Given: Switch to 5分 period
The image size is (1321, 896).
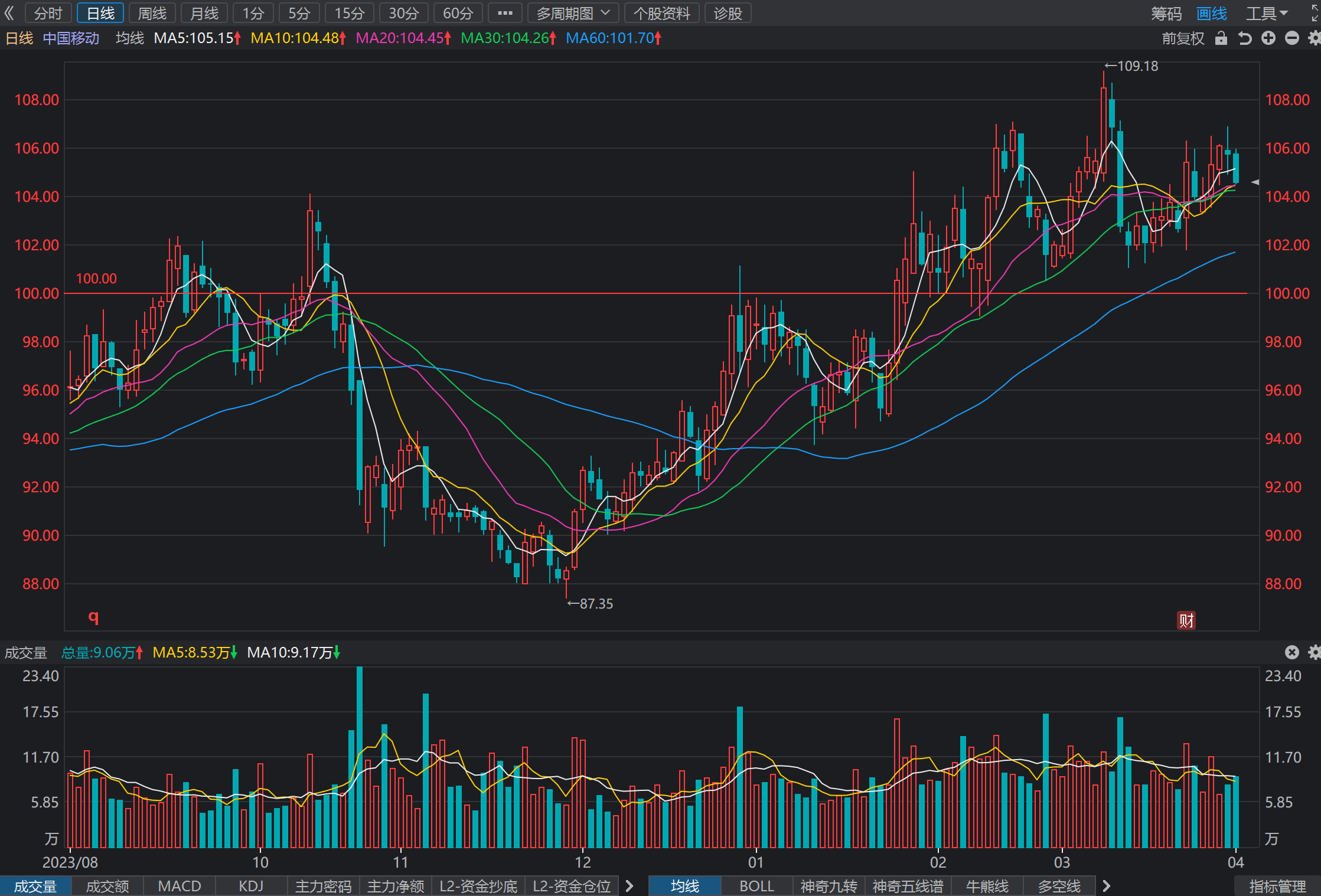Looking at the screenshot, I should pyautogui.click(x=299, y=13).
